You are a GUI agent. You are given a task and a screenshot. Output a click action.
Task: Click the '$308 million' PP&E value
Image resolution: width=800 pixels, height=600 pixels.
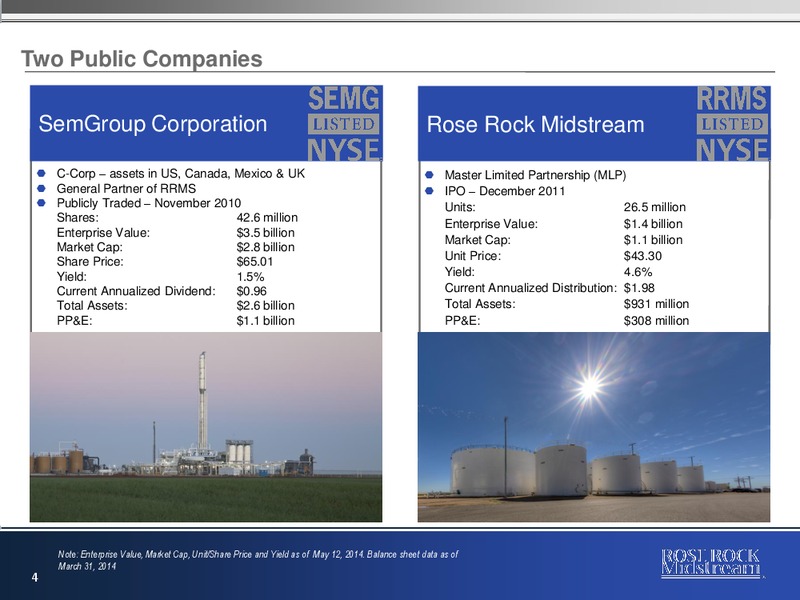[x=656, y=321]
